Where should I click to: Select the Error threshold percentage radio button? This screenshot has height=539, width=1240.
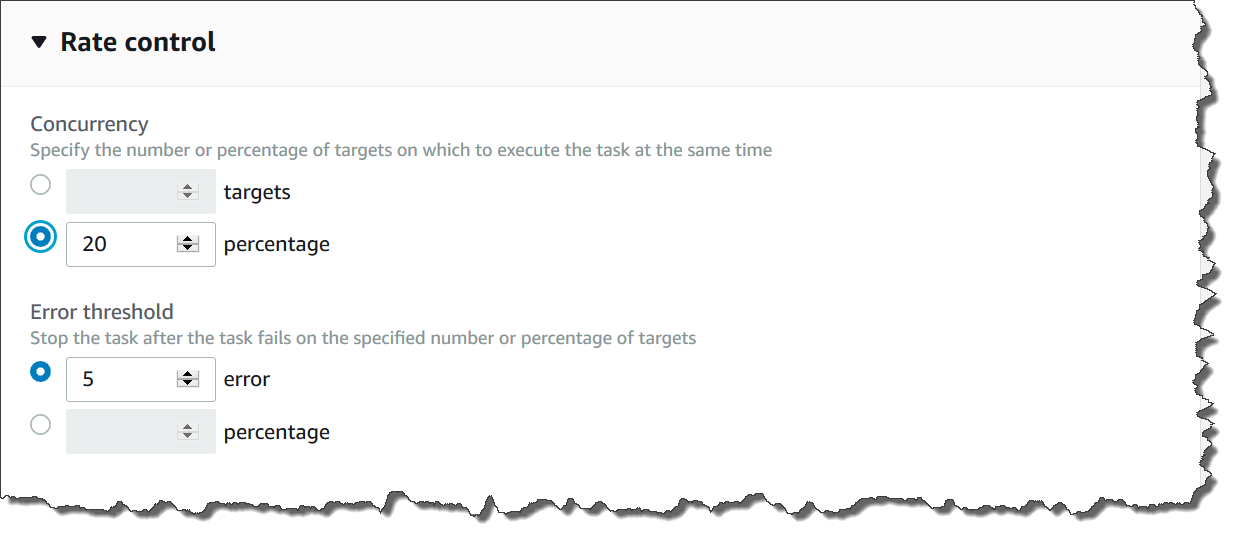click(40, 425)
